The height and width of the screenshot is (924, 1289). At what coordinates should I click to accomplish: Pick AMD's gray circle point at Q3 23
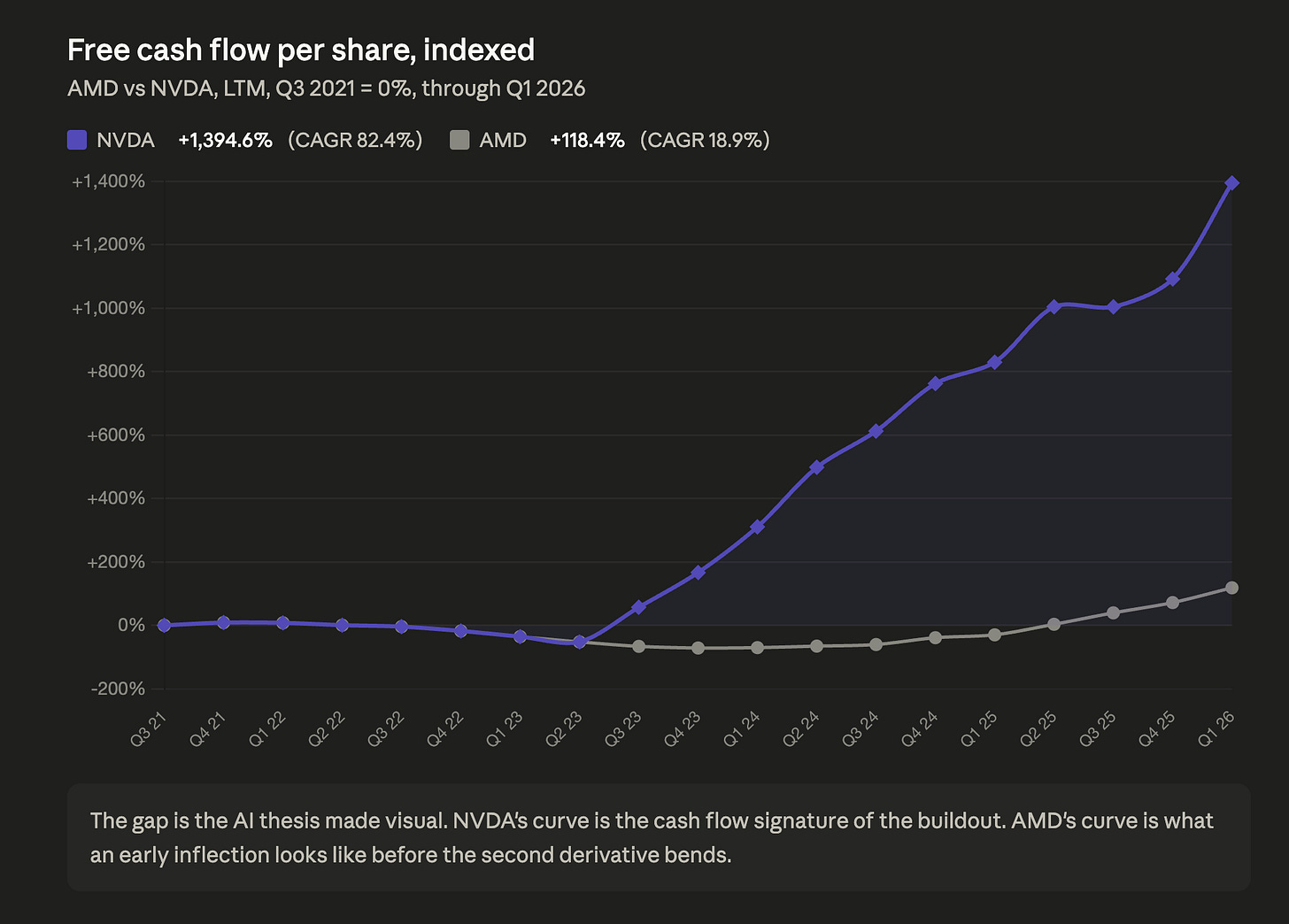[x=639, y=646]
